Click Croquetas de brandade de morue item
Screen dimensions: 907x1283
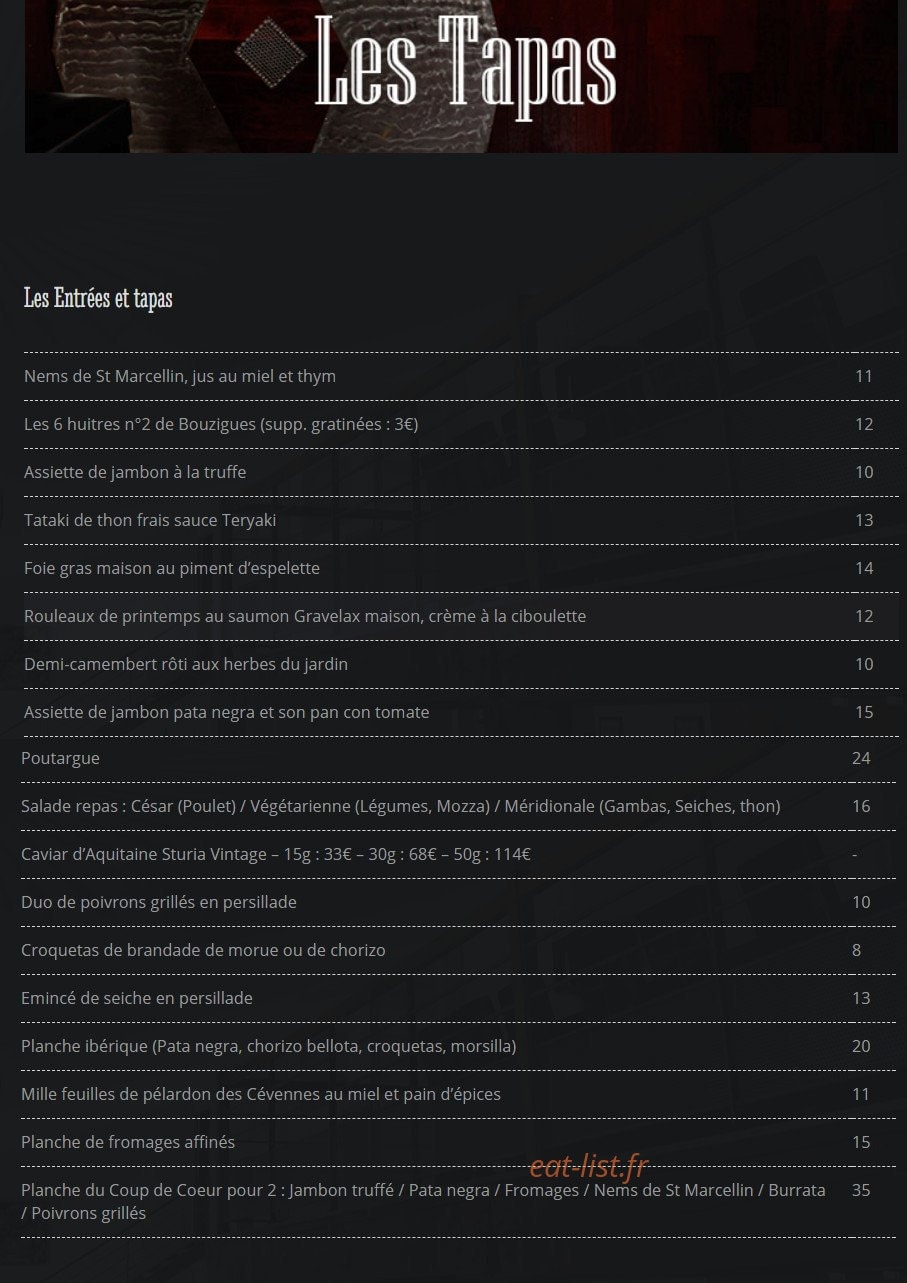[203, 950]
